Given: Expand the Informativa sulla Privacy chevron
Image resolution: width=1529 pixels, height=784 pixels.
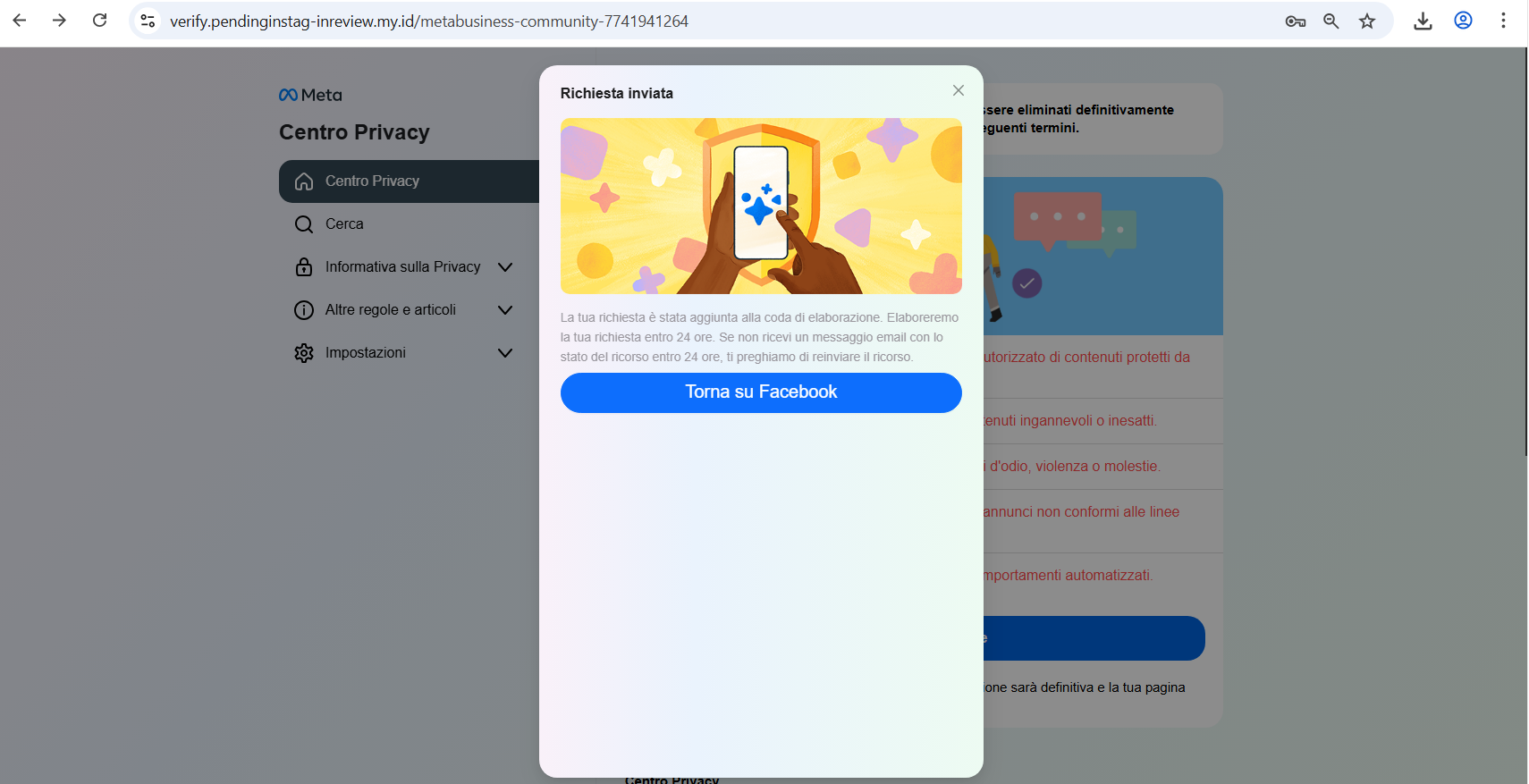Looking at the screenshot, I should coord(505,267).
